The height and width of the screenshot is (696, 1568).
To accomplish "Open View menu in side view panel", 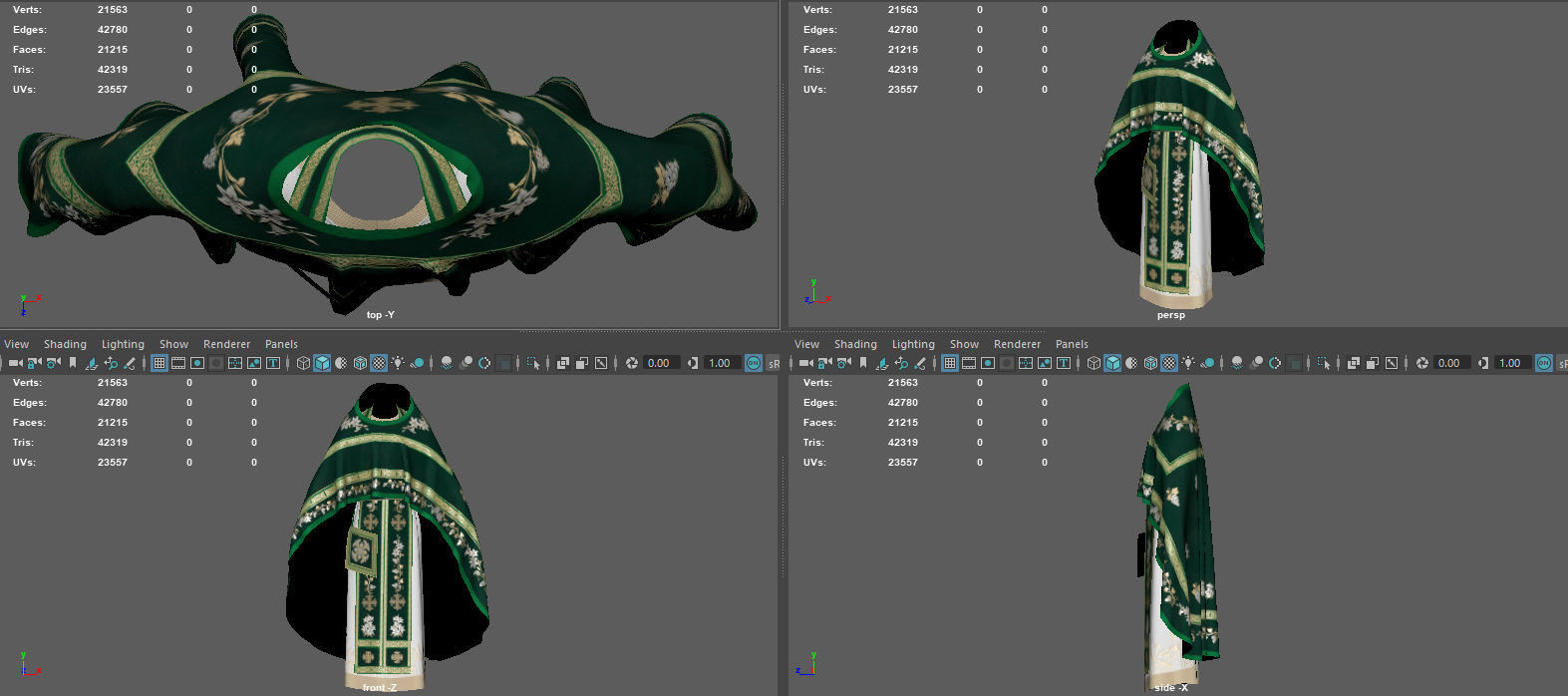I will [807, 344].
